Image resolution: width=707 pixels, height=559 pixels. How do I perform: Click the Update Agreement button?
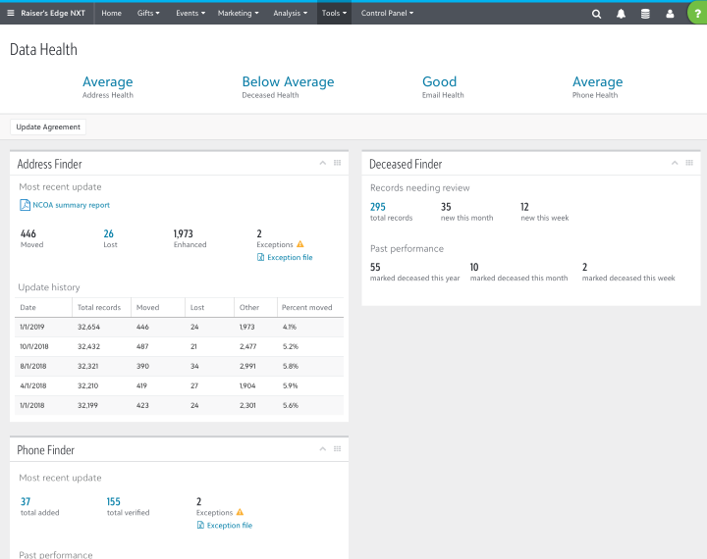[48, 127]
